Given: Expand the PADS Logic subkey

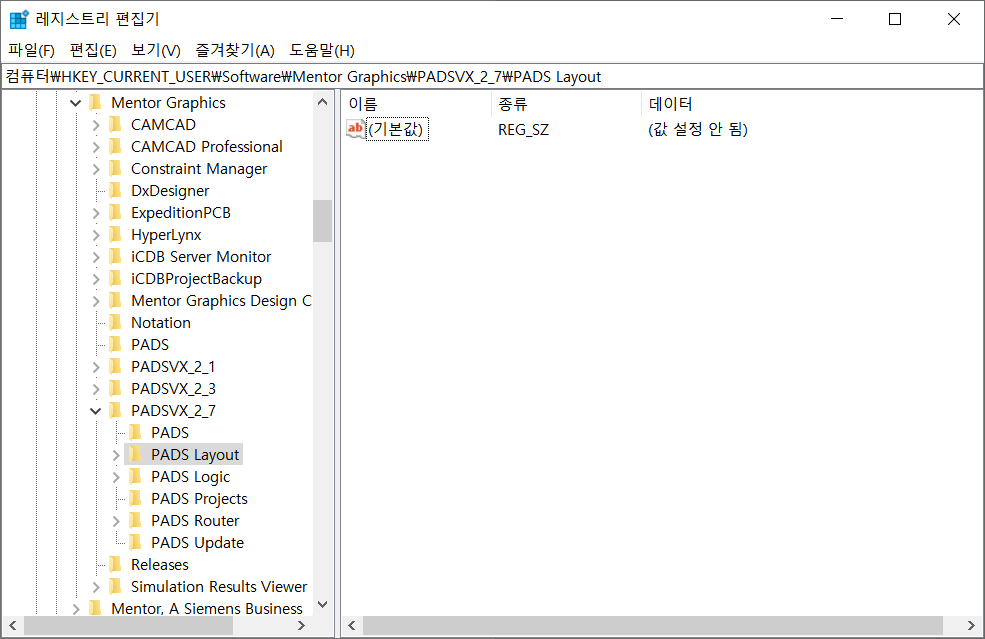Looking at the screenshot, I should click(x=116, y=477).
